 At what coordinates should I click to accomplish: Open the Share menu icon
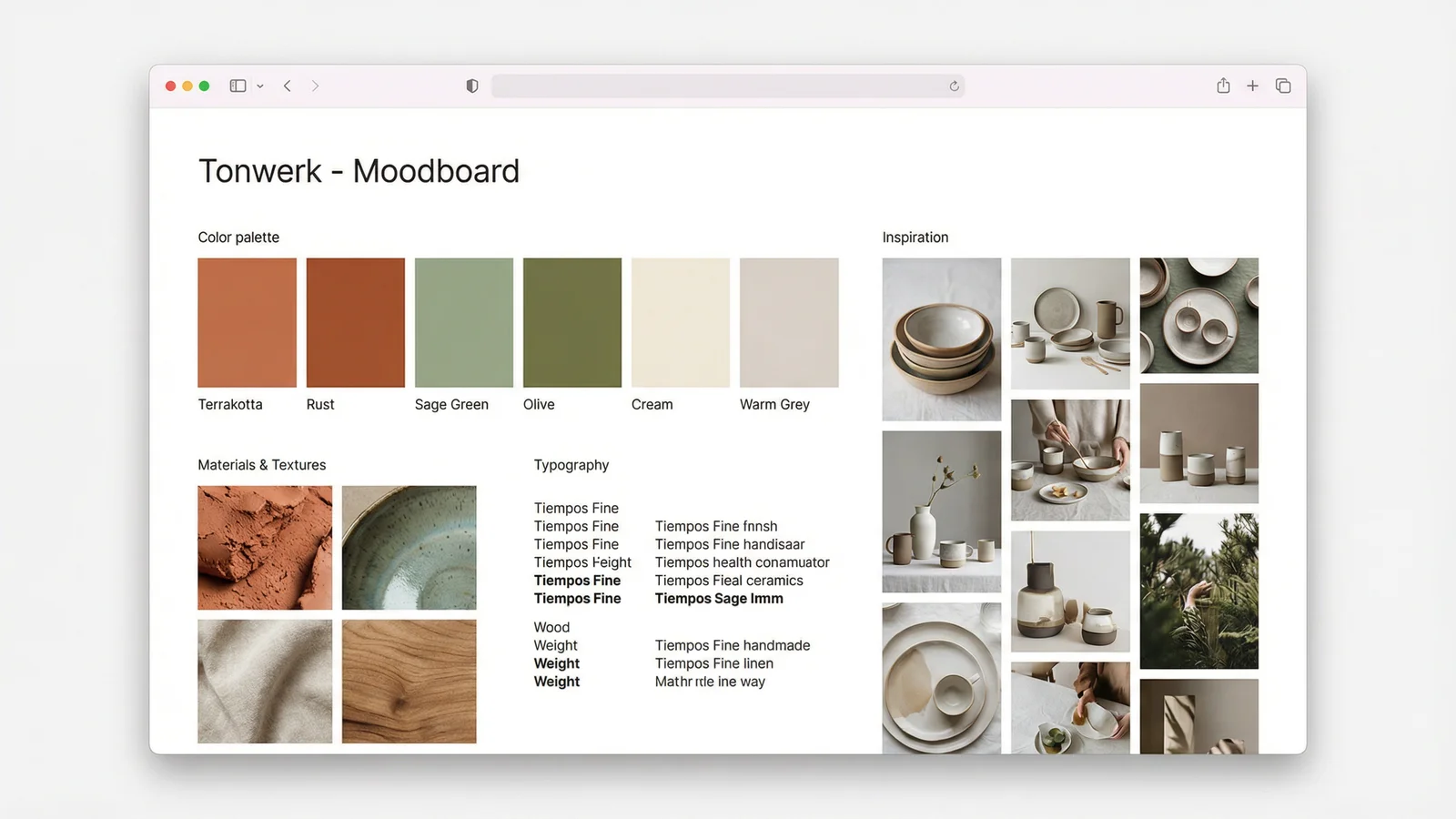1223,86
